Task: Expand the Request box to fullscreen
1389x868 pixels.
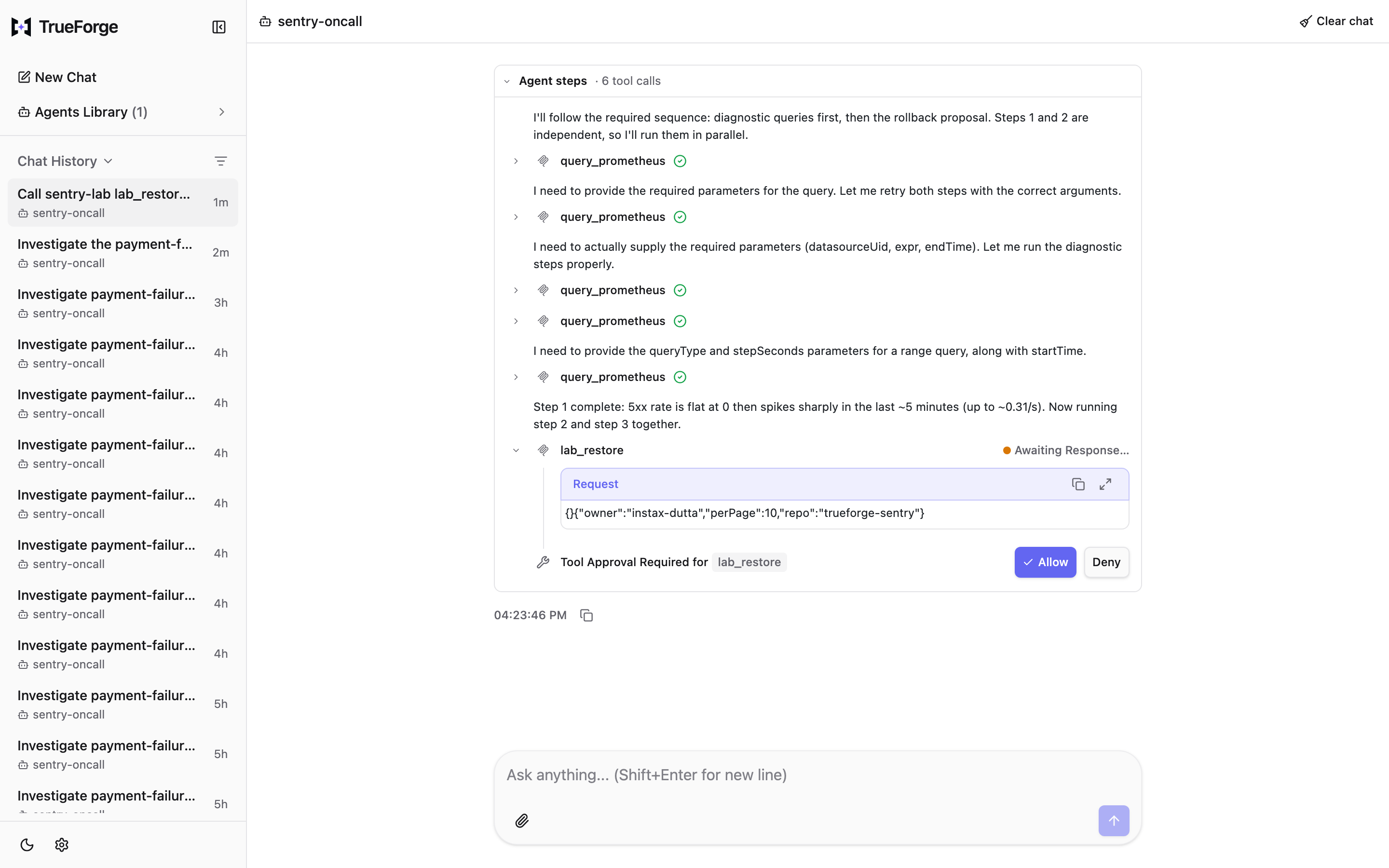Action: point(1105,484)
